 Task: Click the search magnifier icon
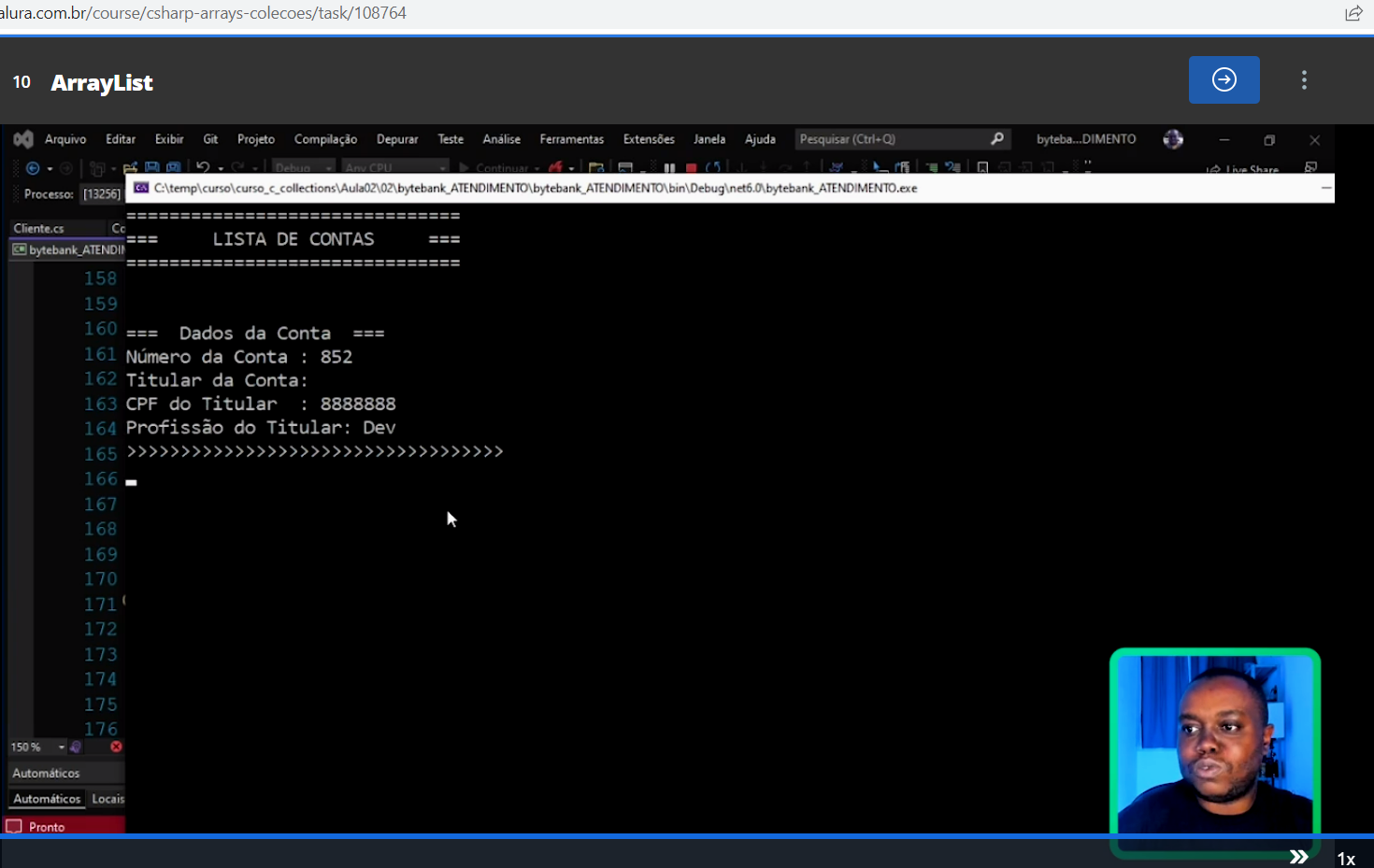(998, 139)
